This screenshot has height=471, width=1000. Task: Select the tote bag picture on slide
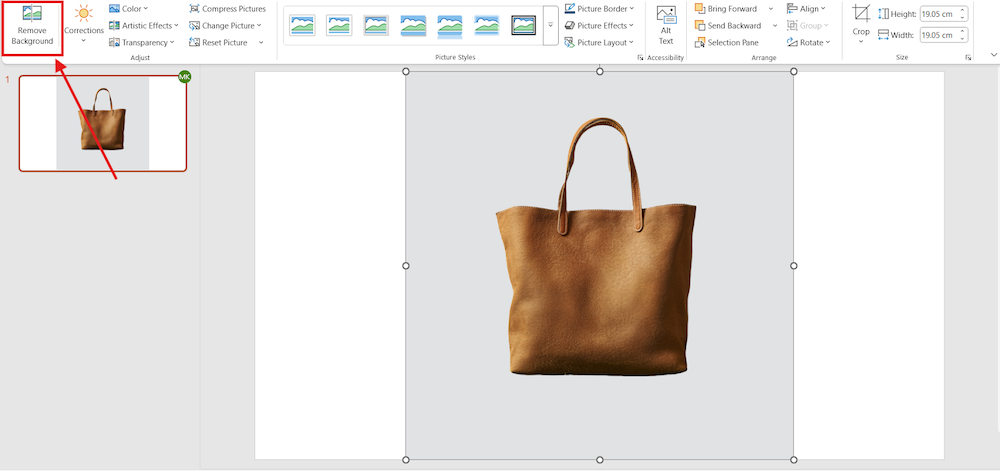pyautogui.click(x=599, y=265)
